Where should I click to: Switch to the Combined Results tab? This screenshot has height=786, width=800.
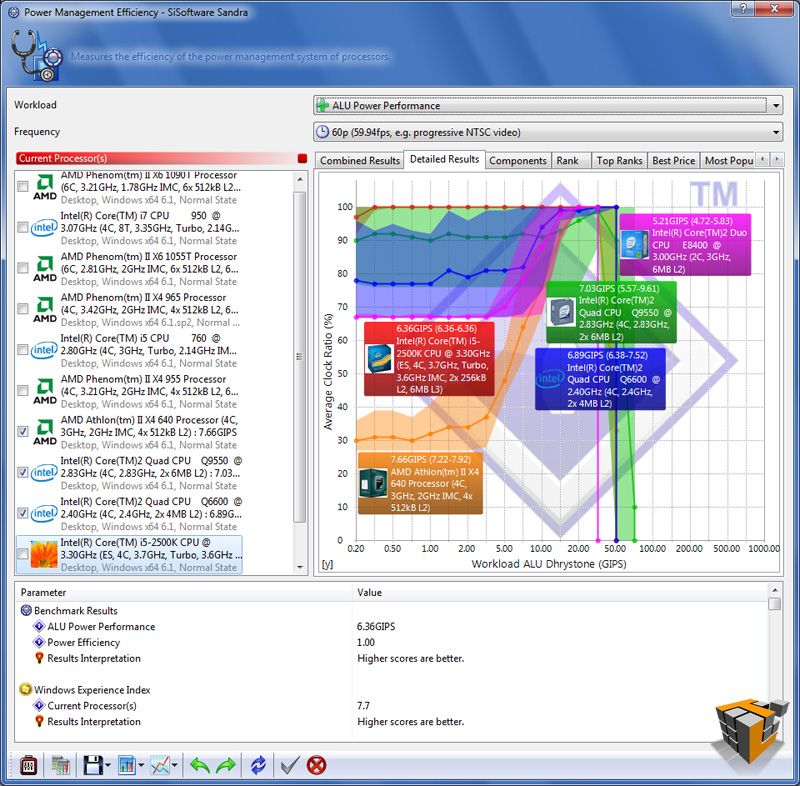(x=360, y=161)
